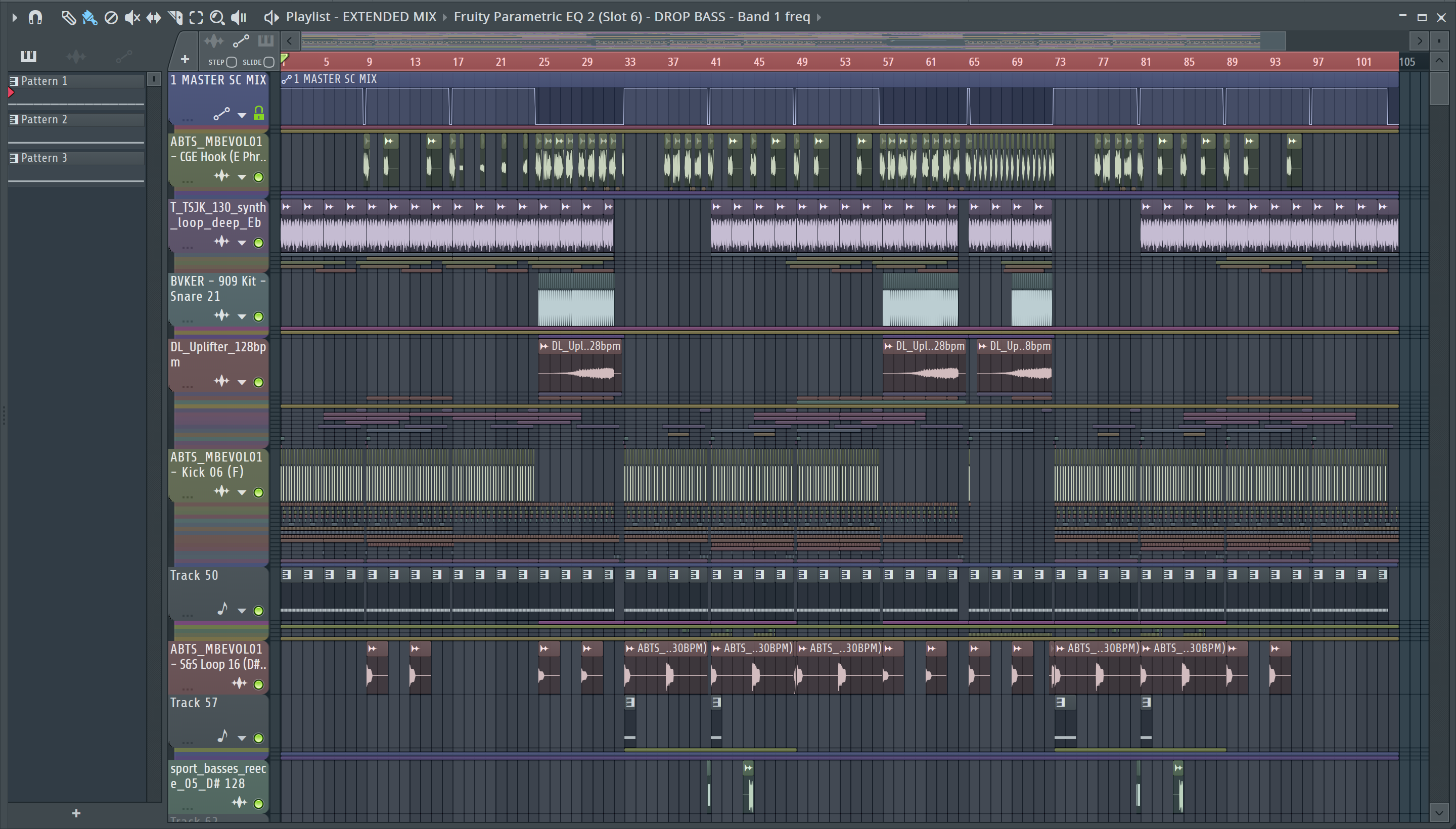Choose the Select marquee tool
Screen dimensions: 1456x829
point(196,18)
